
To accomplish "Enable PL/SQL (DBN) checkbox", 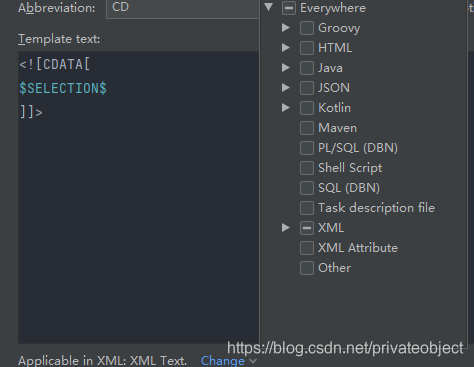I will [307, 148].
